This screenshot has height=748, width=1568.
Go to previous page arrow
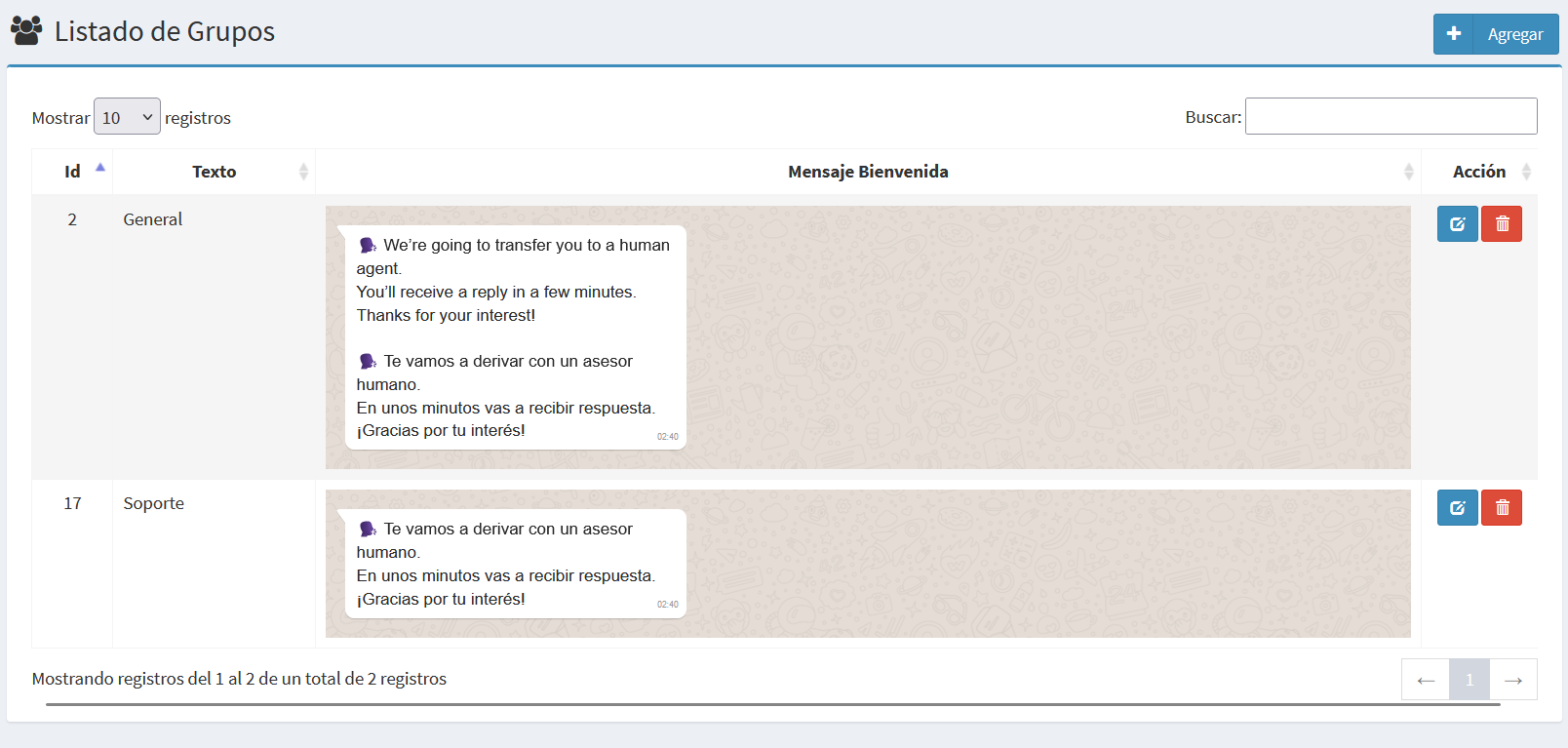(1426, 680)
